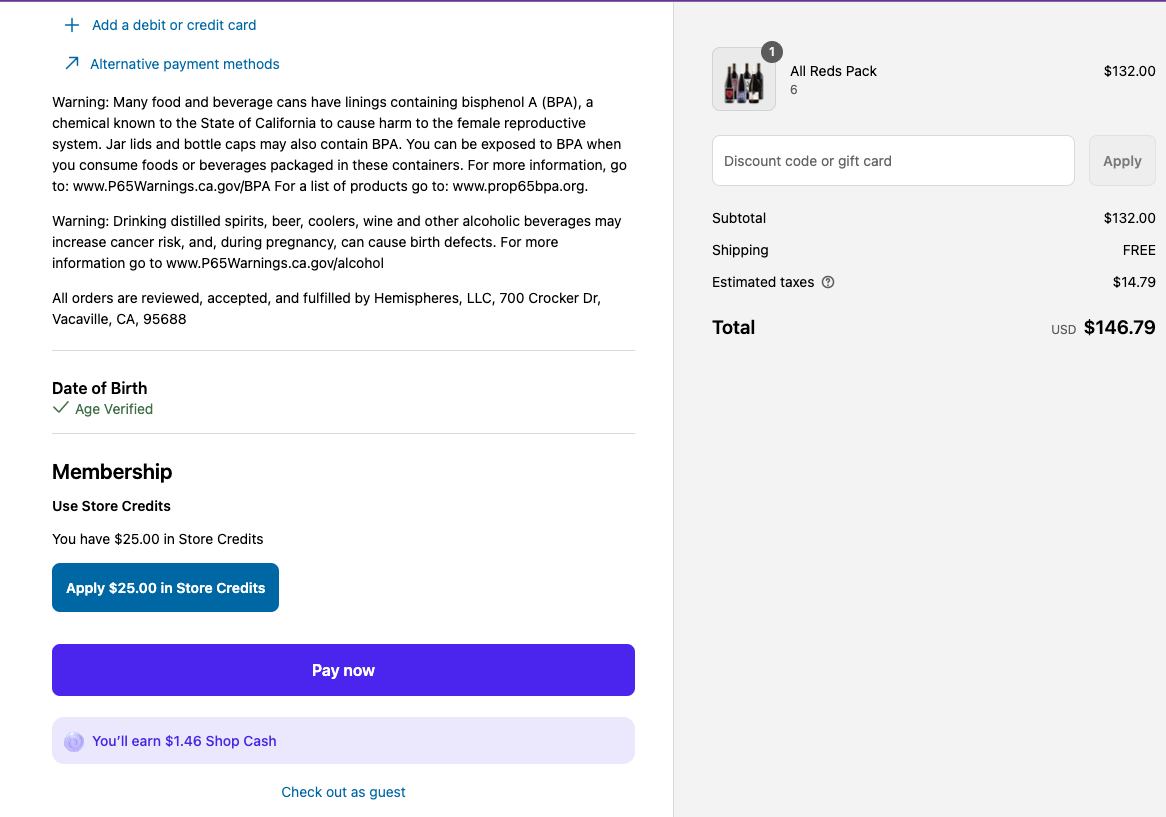This screenshot has height=817, width=1166.
Task: Apply $25.00 in Store Credits
Action: point(165,587)
